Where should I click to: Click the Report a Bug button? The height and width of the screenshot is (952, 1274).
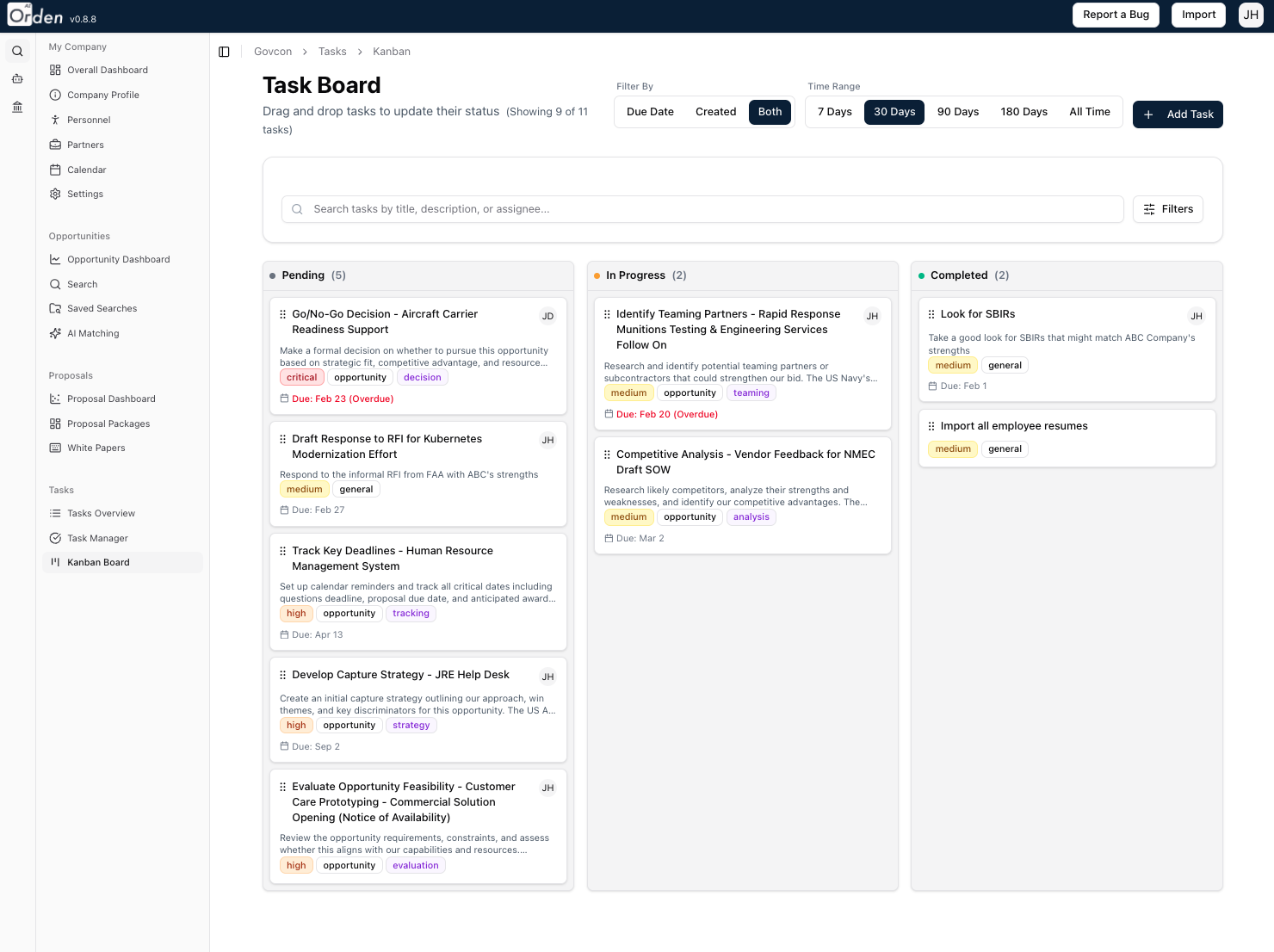1116,15
